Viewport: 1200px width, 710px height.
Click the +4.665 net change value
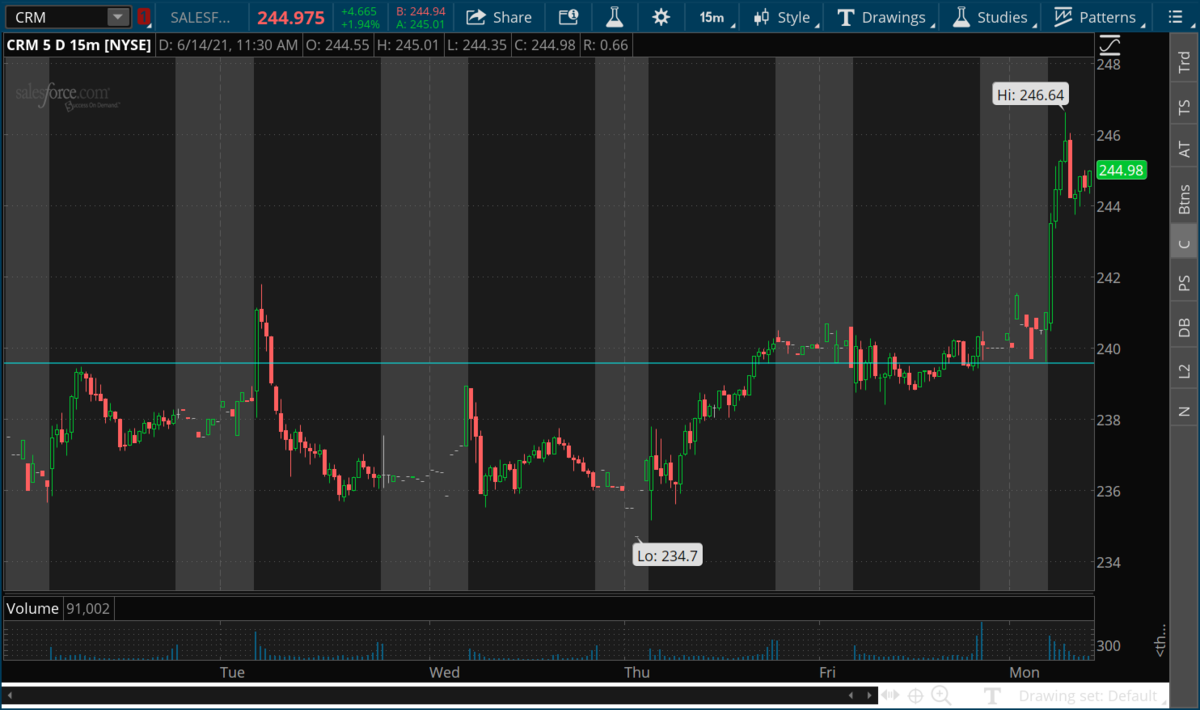[x=359, y=11]
